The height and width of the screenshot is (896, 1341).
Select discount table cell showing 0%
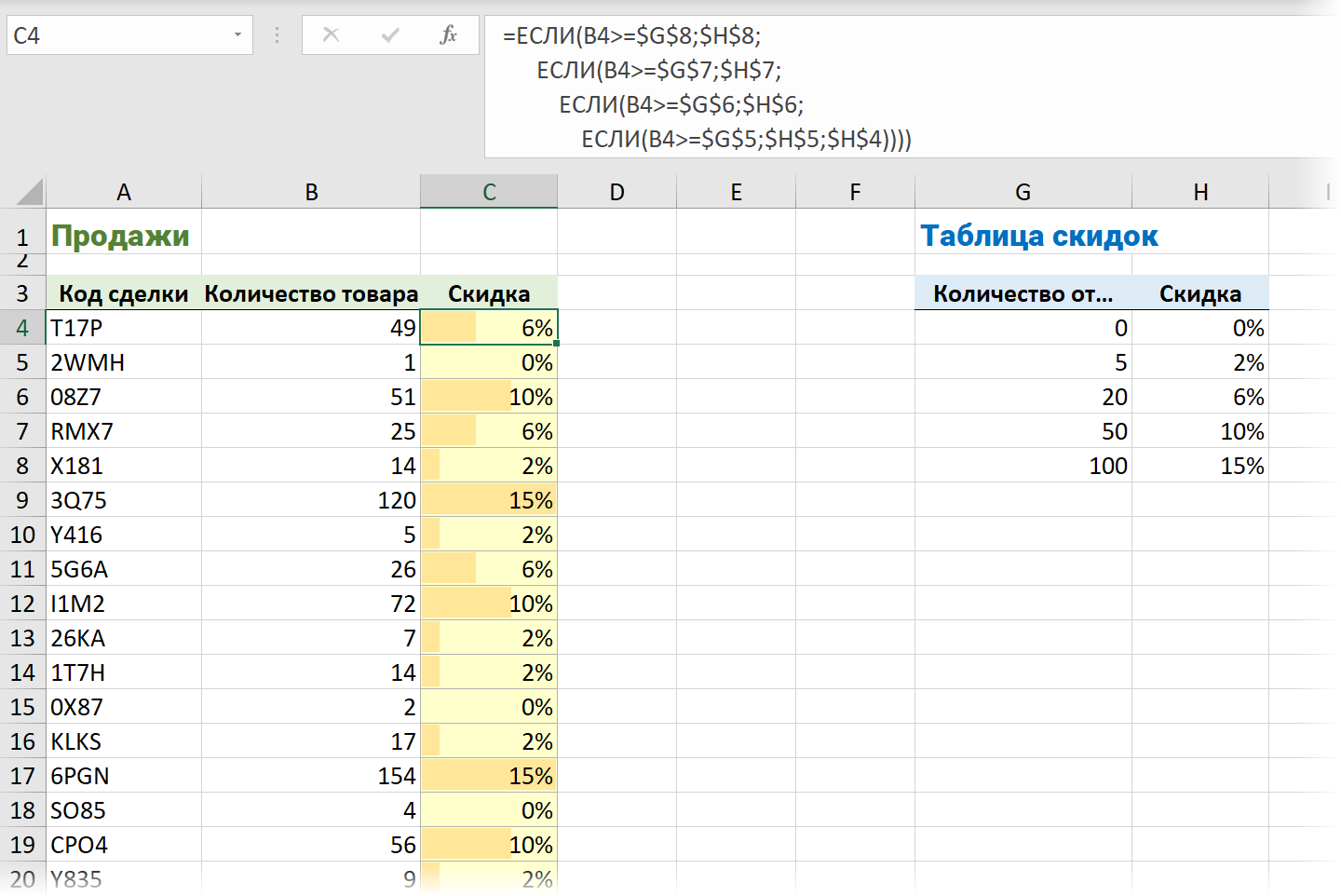coord(1200,328)
